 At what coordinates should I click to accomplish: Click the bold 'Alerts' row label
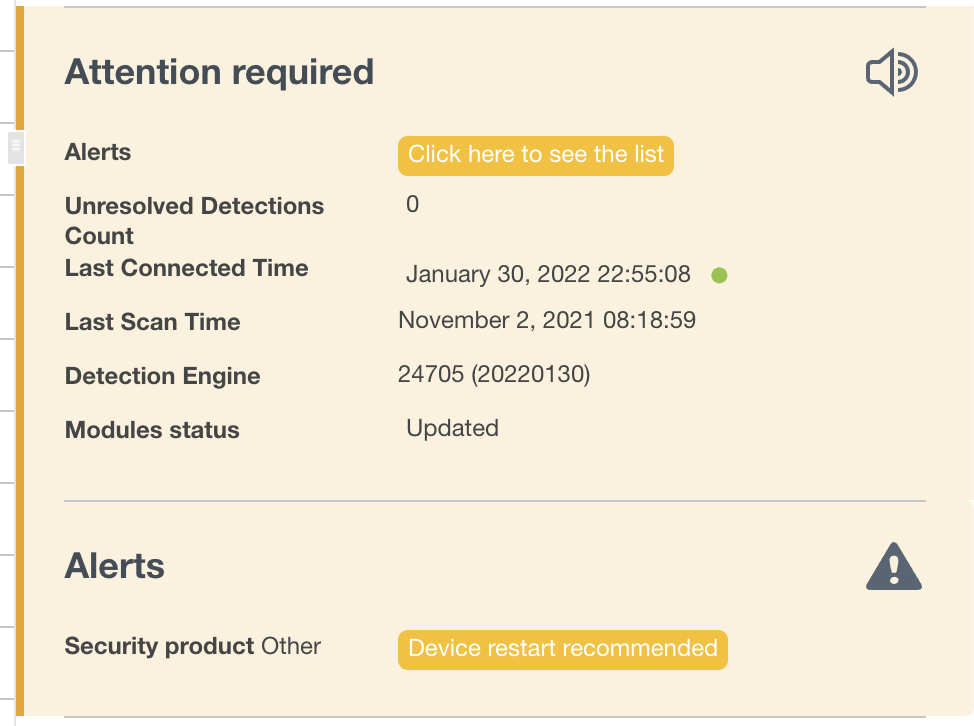click(x=98, y=153)
